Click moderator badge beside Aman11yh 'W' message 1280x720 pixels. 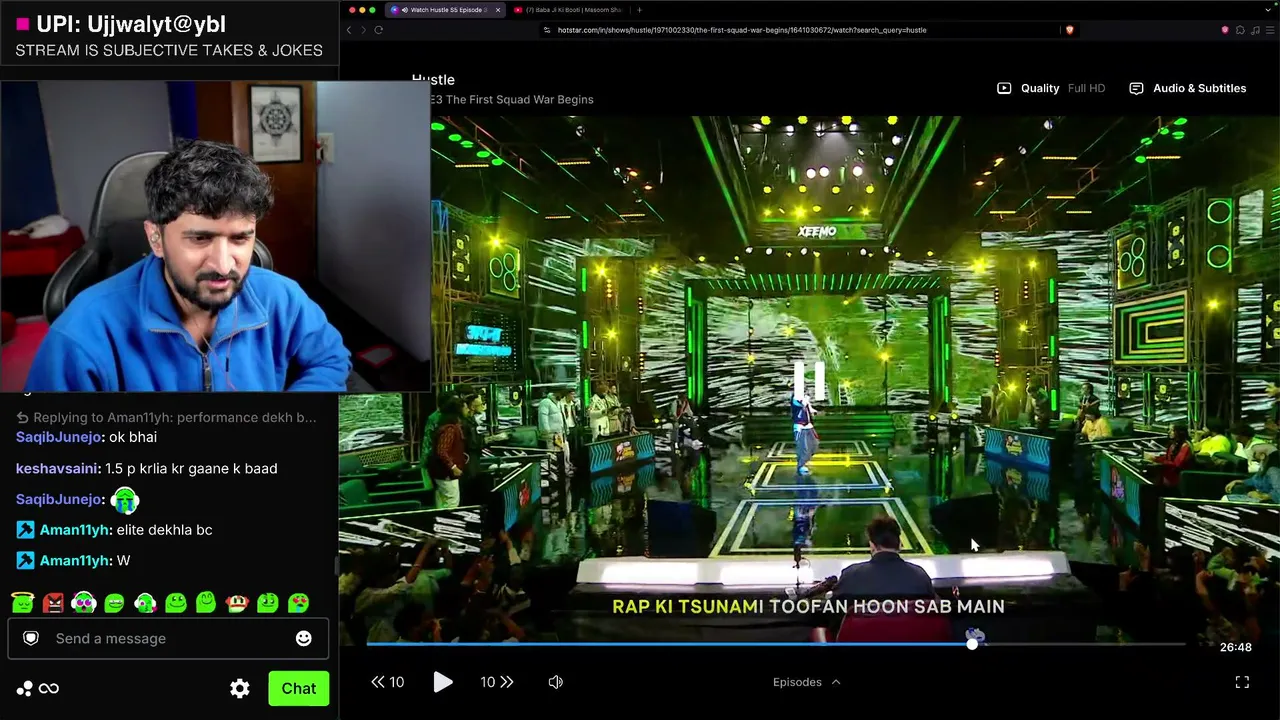(25, 561)
